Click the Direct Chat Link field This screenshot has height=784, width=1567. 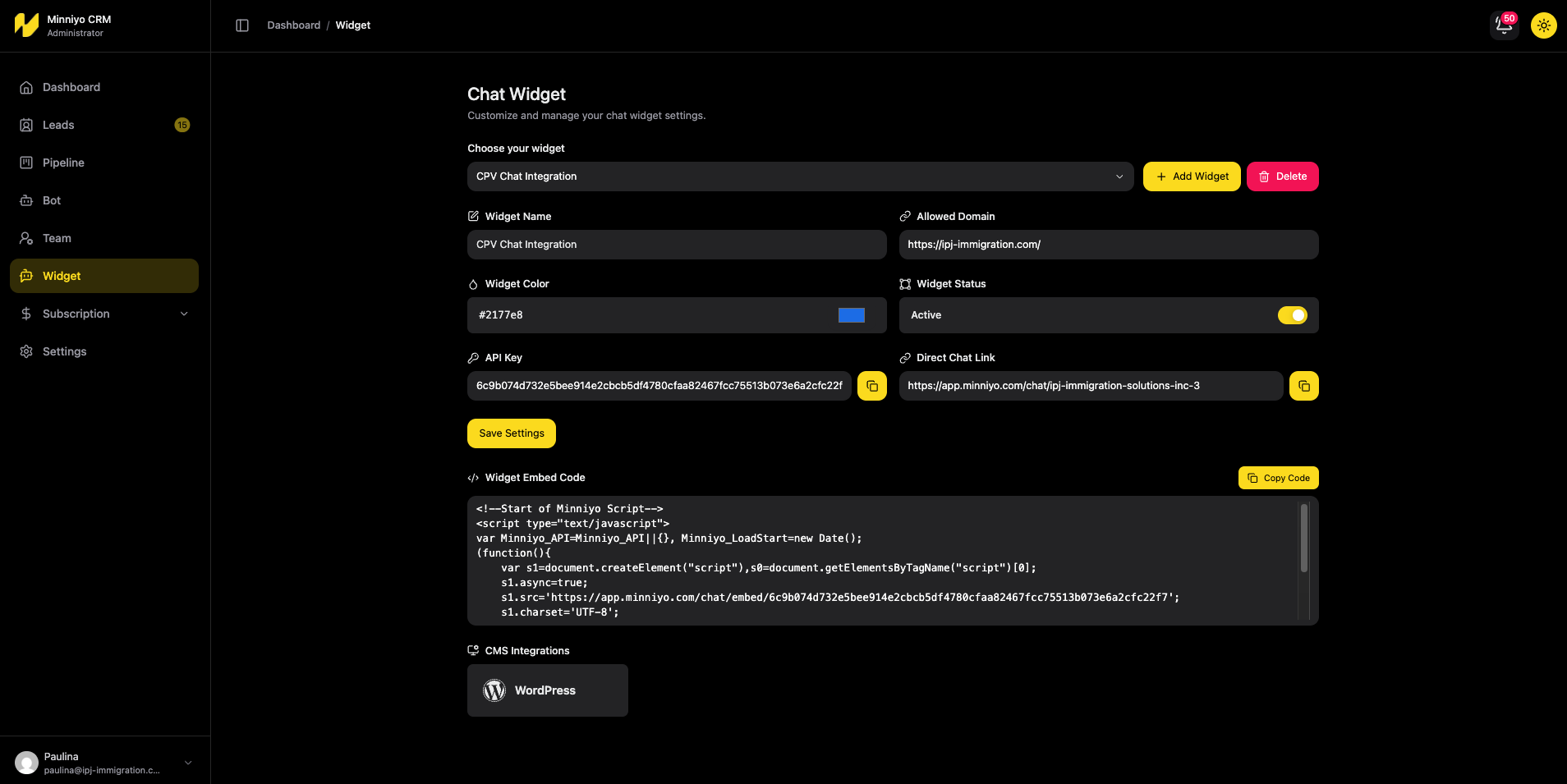coord(1091,386)
